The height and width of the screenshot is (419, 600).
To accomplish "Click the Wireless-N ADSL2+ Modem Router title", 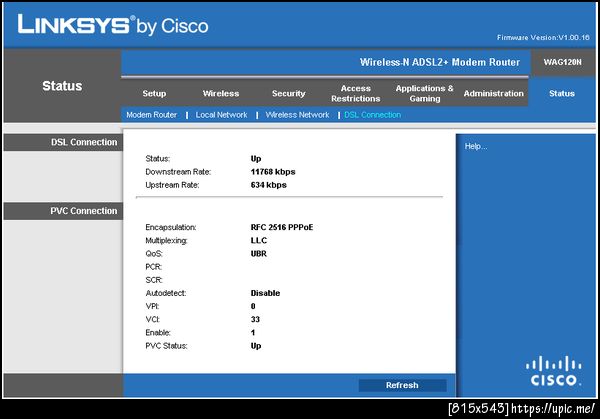I will pyautogui.click(x=440, y=62).
